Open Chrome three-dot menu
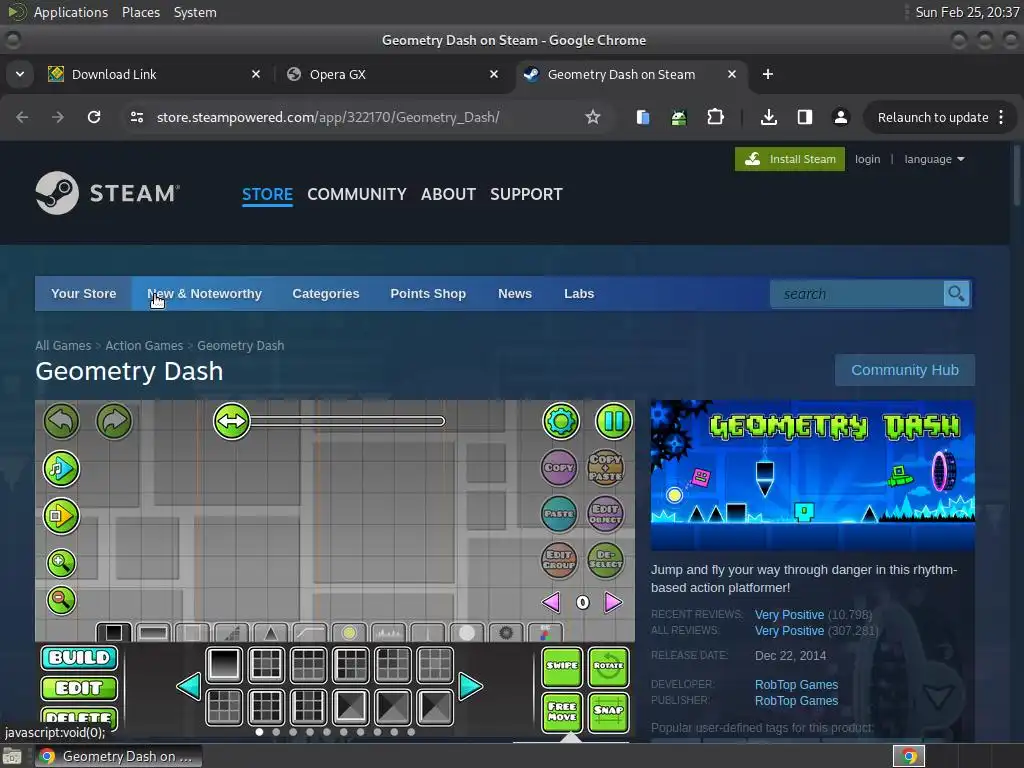This screenshot has width=1024, height=768. point(1001,117)
